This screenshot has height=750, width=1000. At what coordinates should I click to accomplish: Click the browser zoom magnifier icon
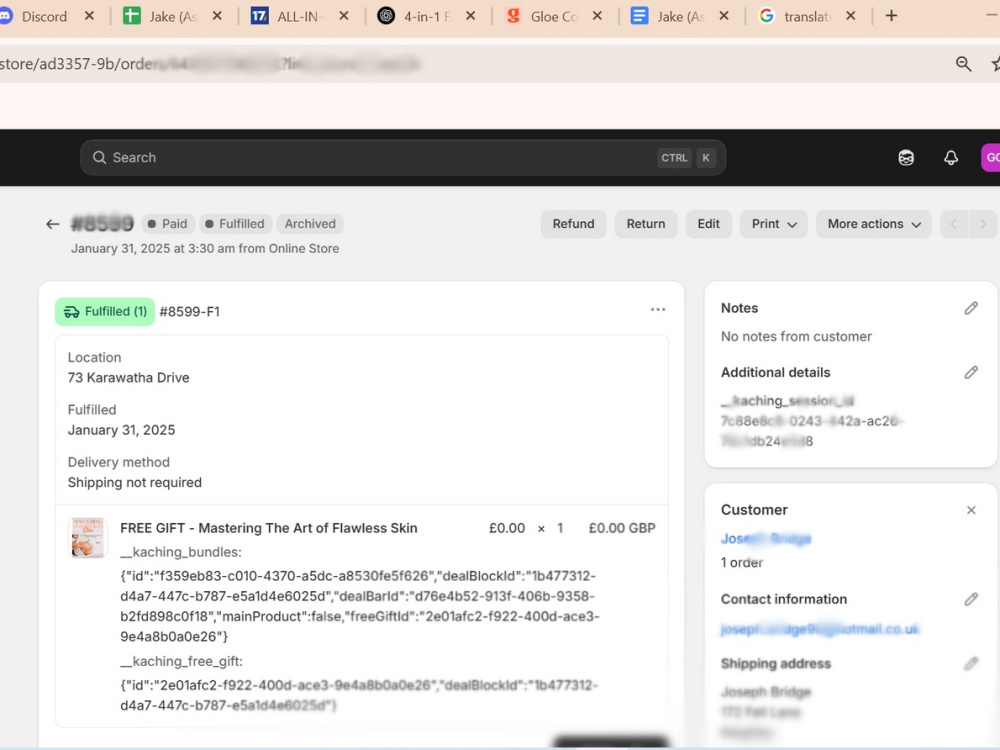click(964, 64)
